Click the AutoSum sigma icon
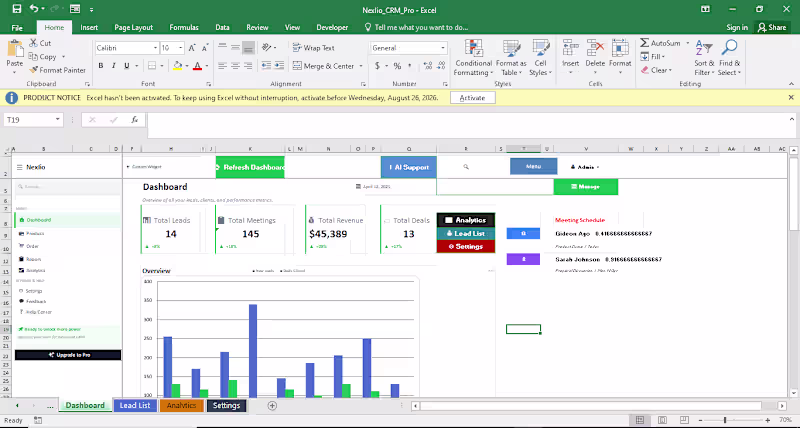This screenshot has height=428, width=800. click(644, 43)
